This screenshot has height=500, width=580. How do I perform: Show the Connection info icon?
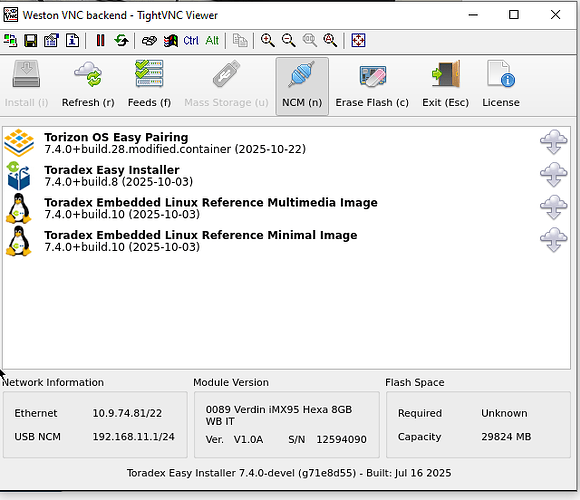[72, 40]
